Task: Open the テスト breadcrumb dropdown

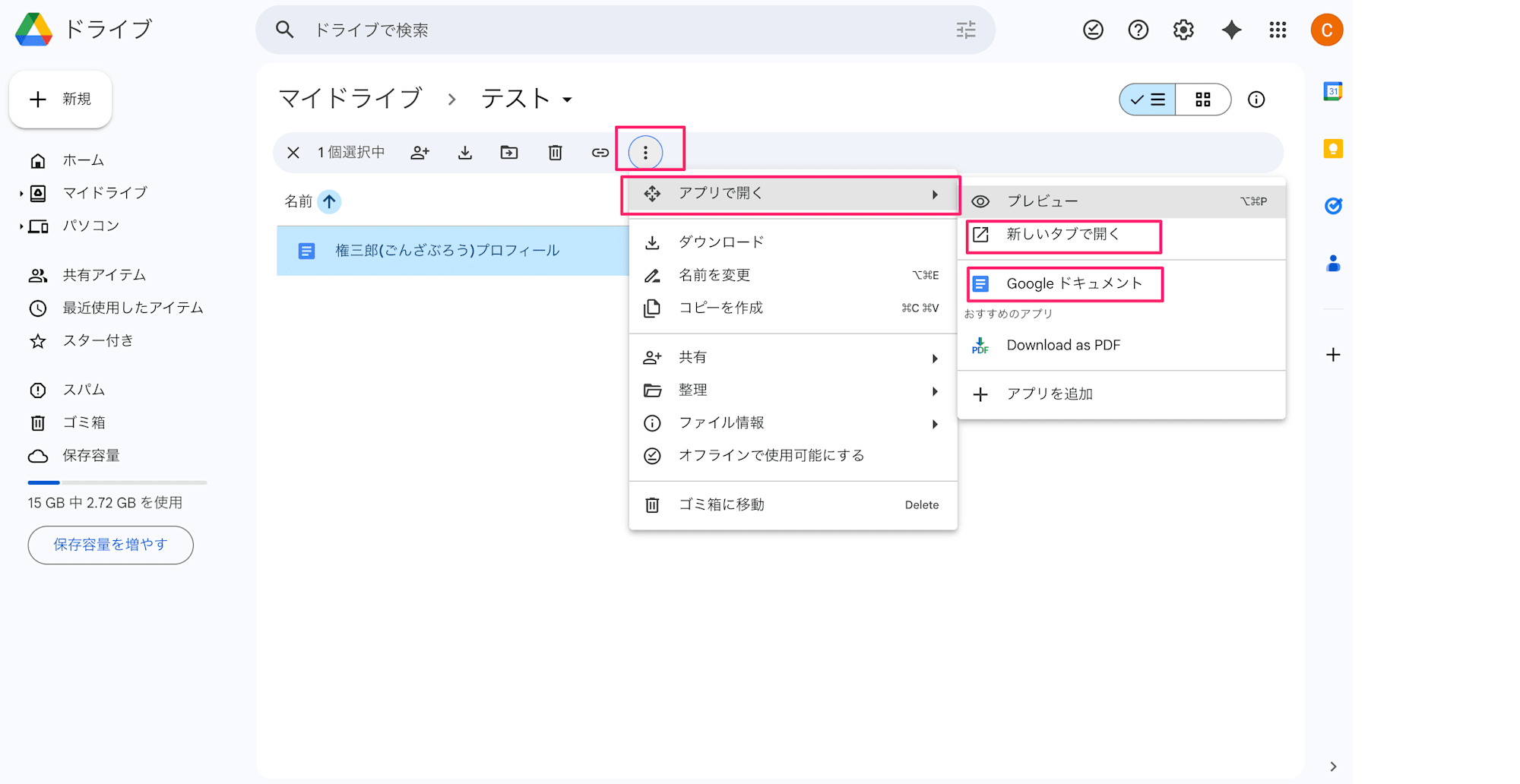Action: click(x=567, y=99)
